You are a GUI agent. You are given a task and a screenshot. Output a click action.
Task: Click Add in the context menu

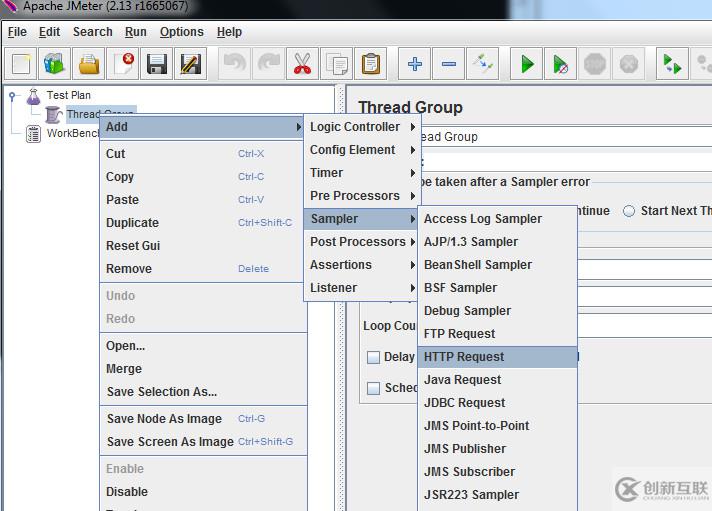[202, 127]
